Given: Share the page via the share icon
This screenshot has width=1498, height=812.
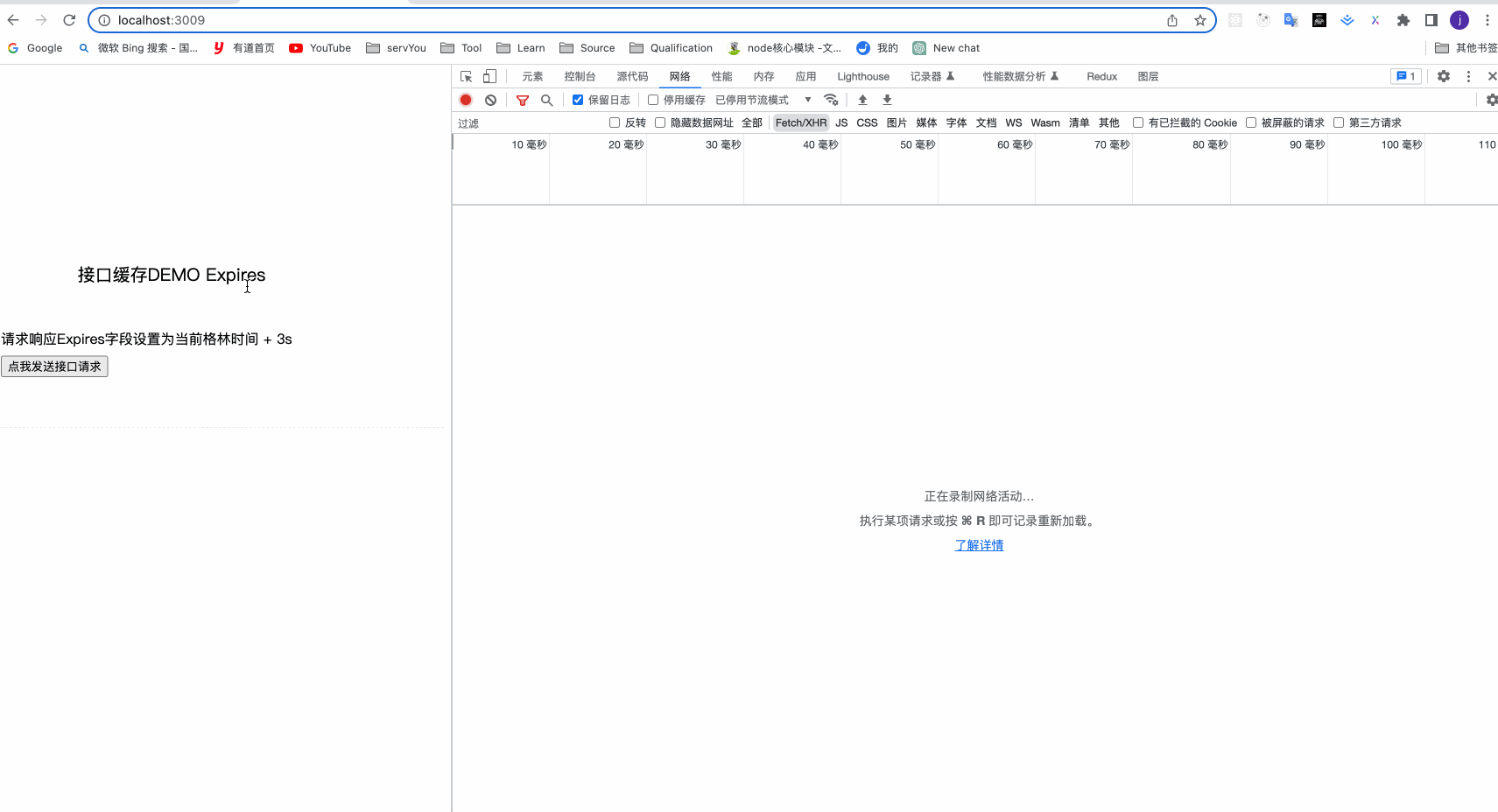Looking at the screenshot, I should pyautogui.click(x=1172, y=20).
